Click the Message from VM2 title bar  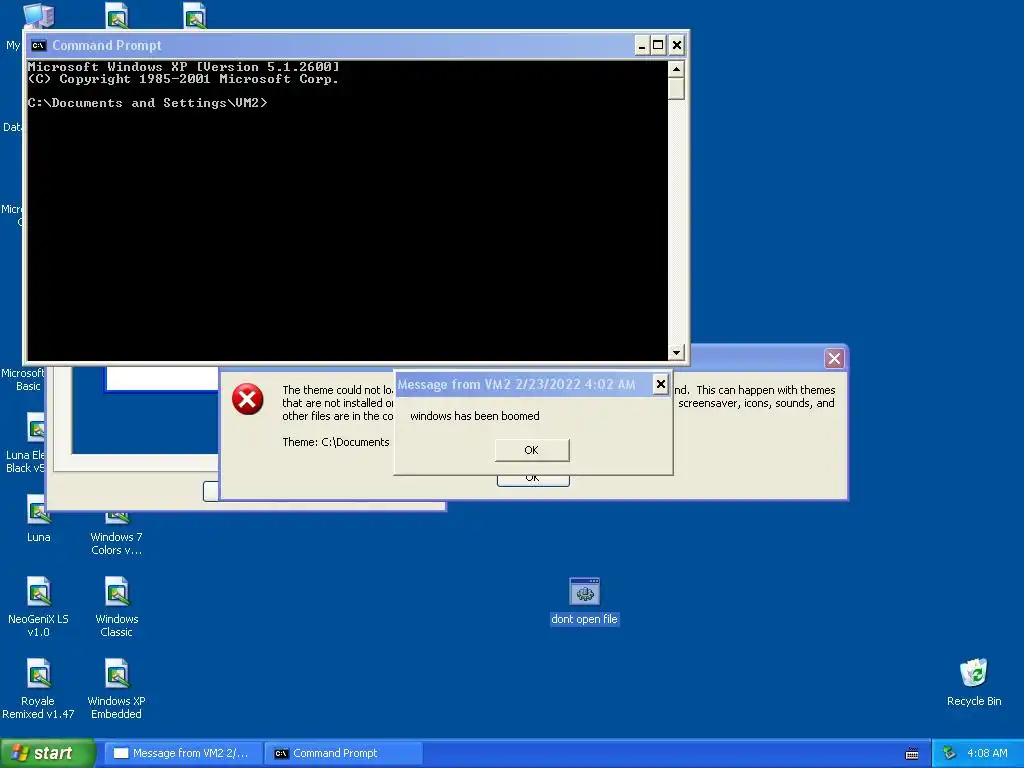pyautogui.click(x=524, y=384)
